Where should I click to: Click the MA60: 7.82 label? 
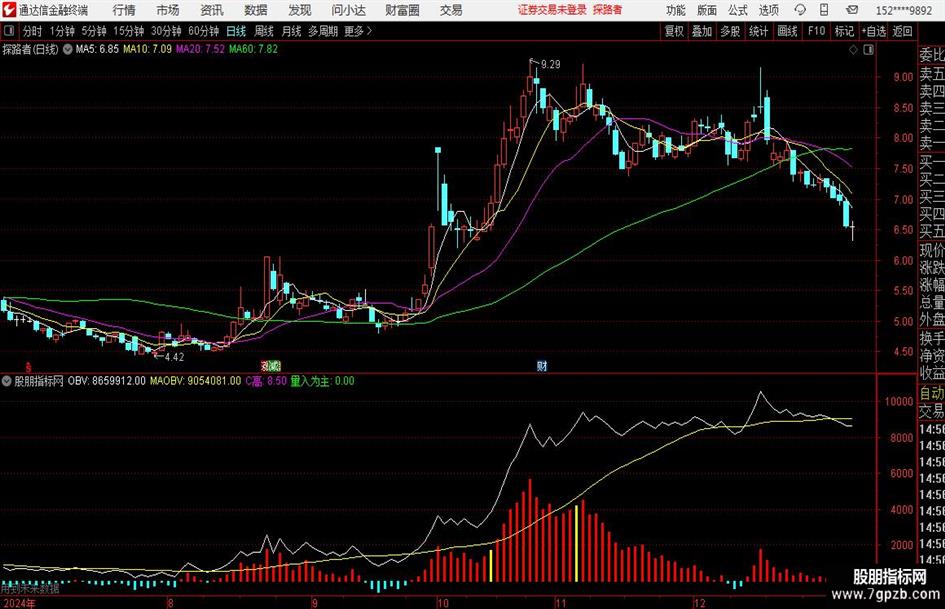pyautogui.click(x=253, y=49)
